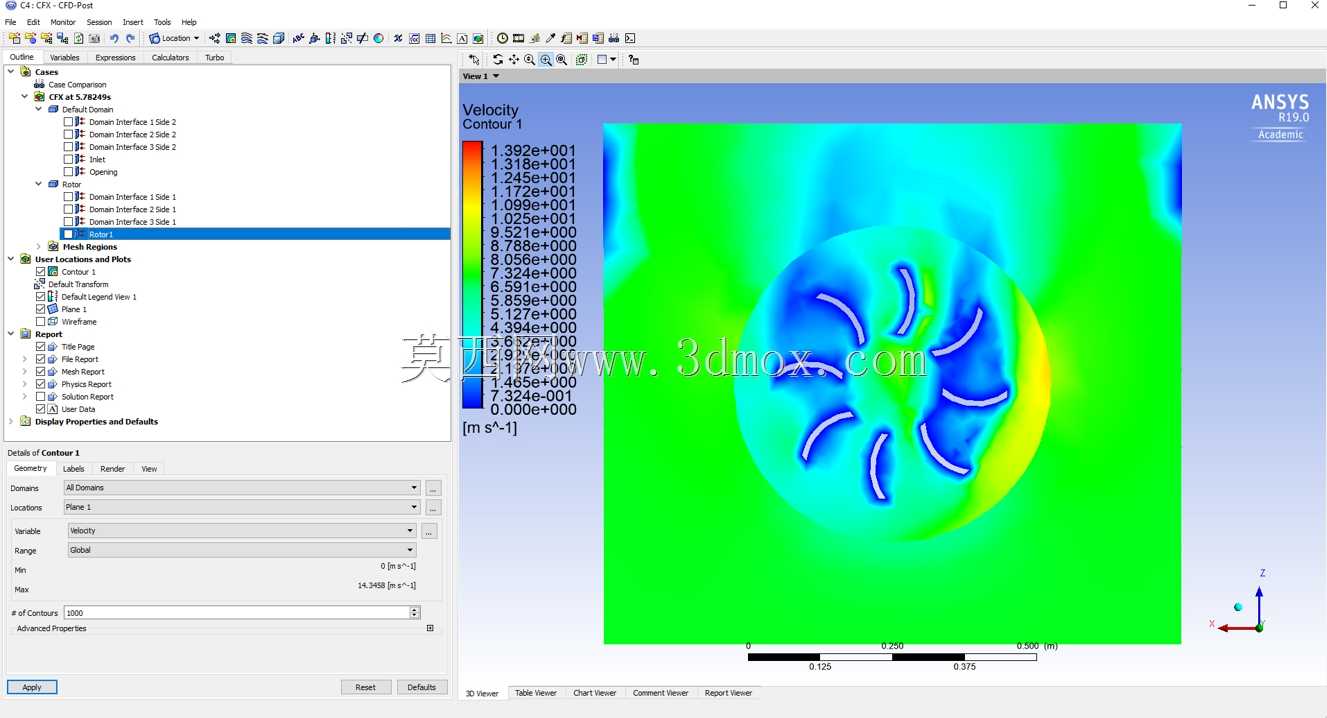The width and height of the screenshot is (1327, 718).
Task: Toggle visibility checkbox for Inlet
Action: pos(69,159)
